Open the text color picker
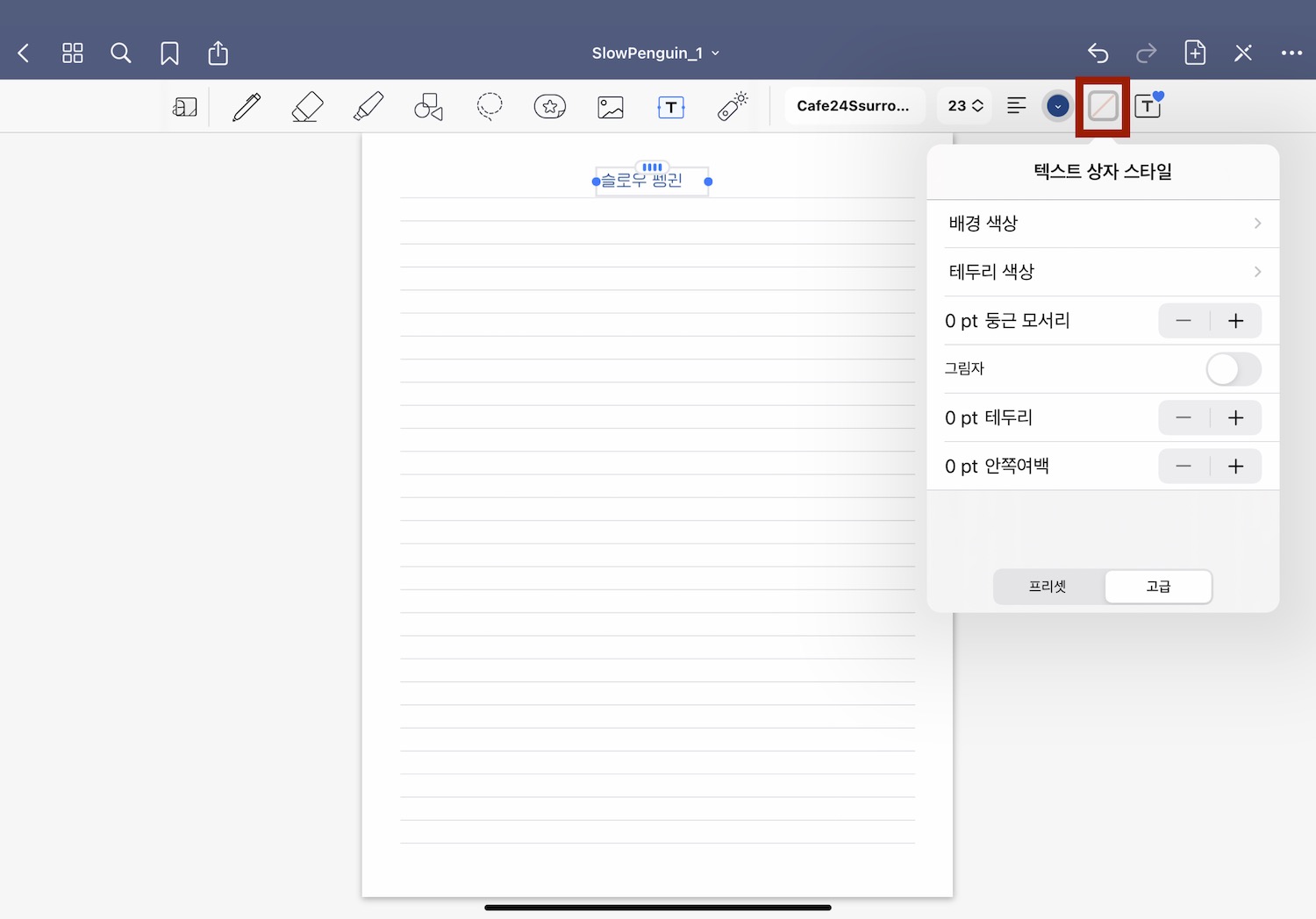1316x919 pixels. coord(1057,105)
